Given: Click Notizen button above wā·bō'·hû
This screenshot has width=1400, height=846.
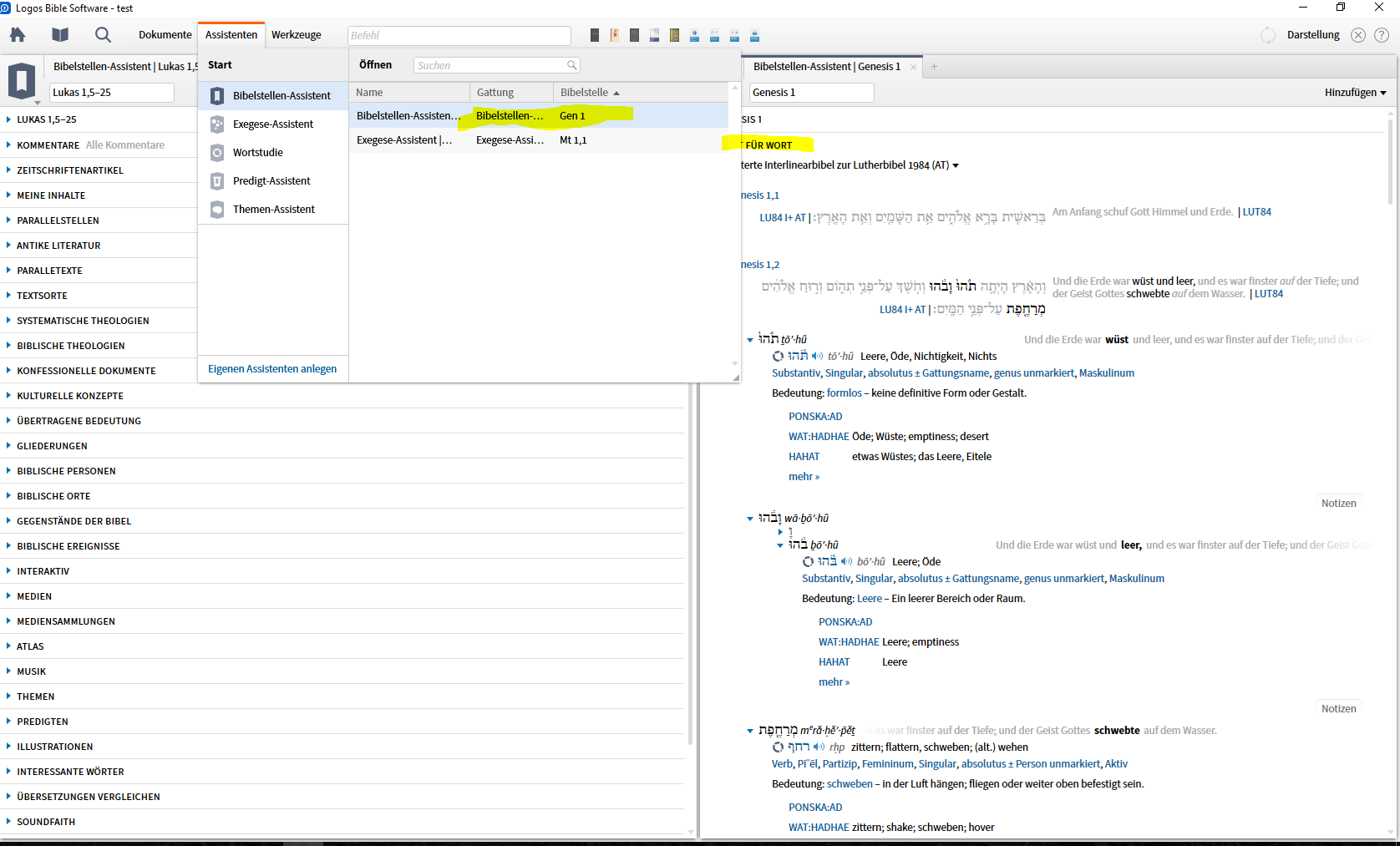Looking at the screenshot, I should (1338, 503).
